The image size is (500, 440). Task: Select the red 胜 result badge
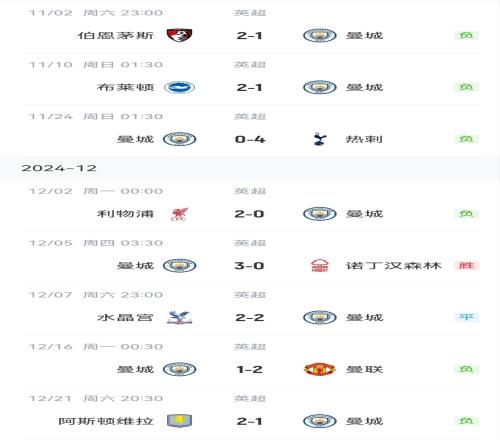point(466,265)
